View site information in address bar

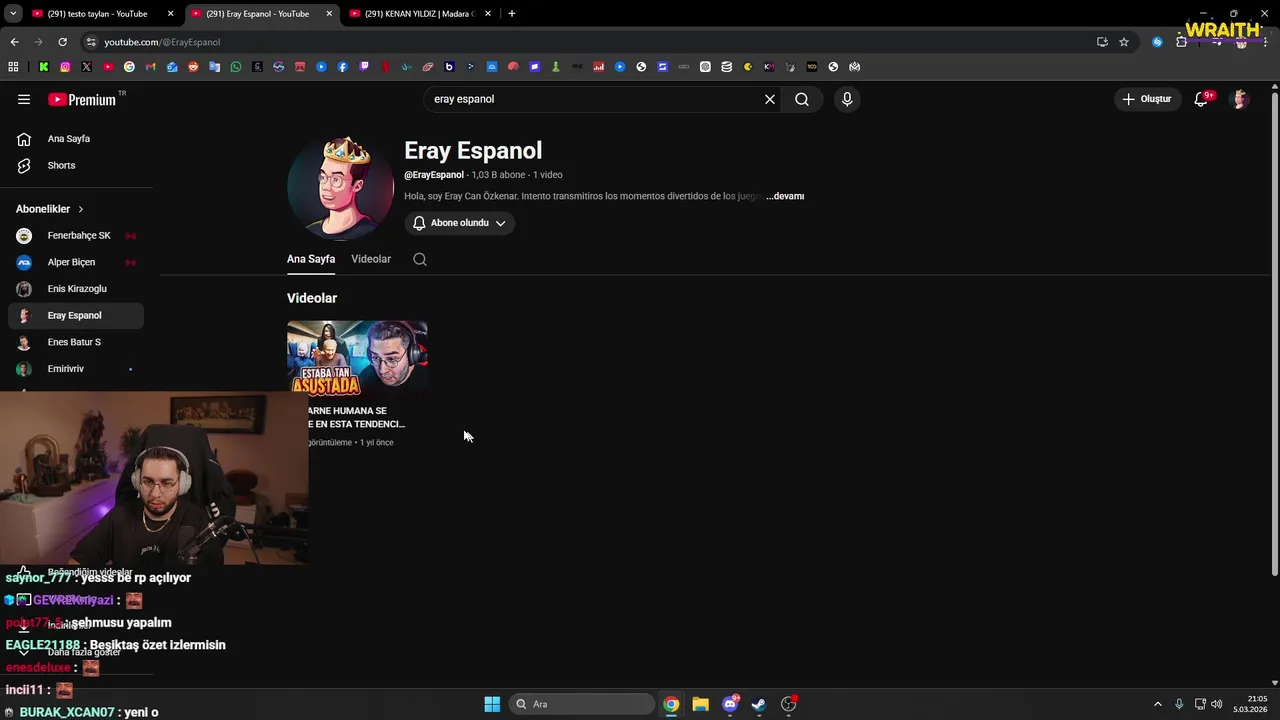click(x=91, y=42)
